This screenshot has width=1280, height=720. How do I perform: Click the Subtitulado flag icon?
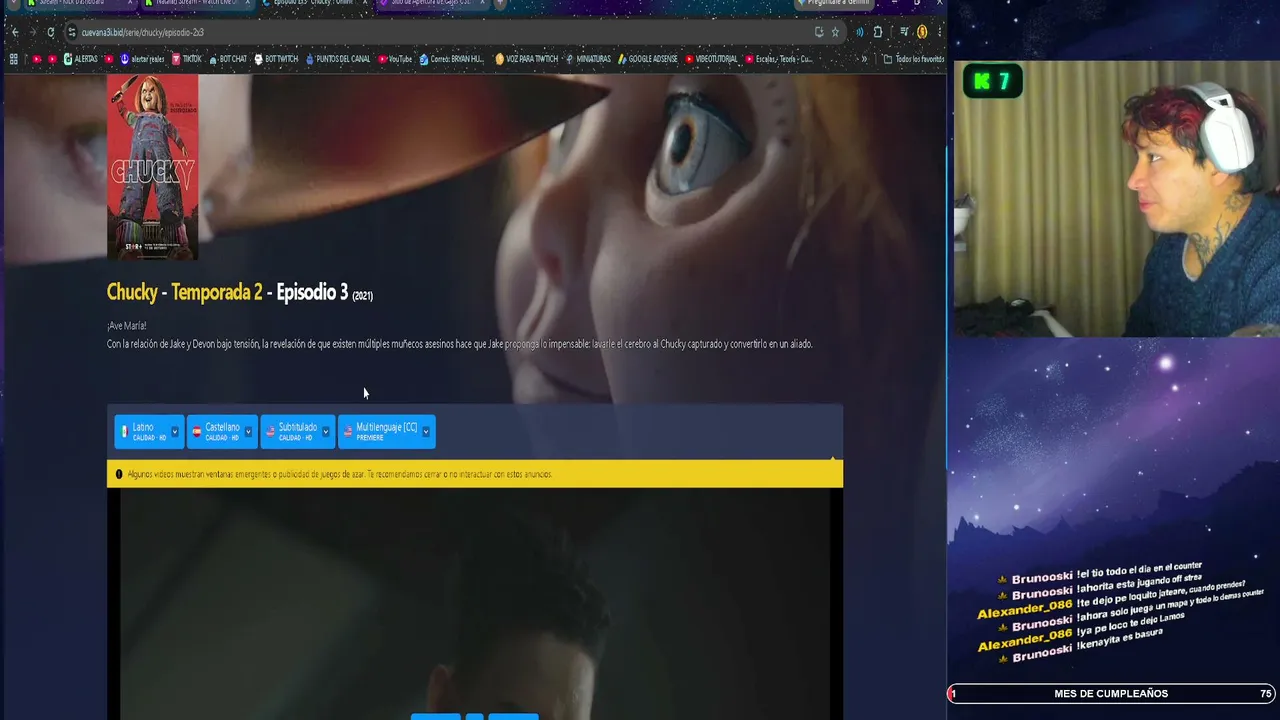270,432
